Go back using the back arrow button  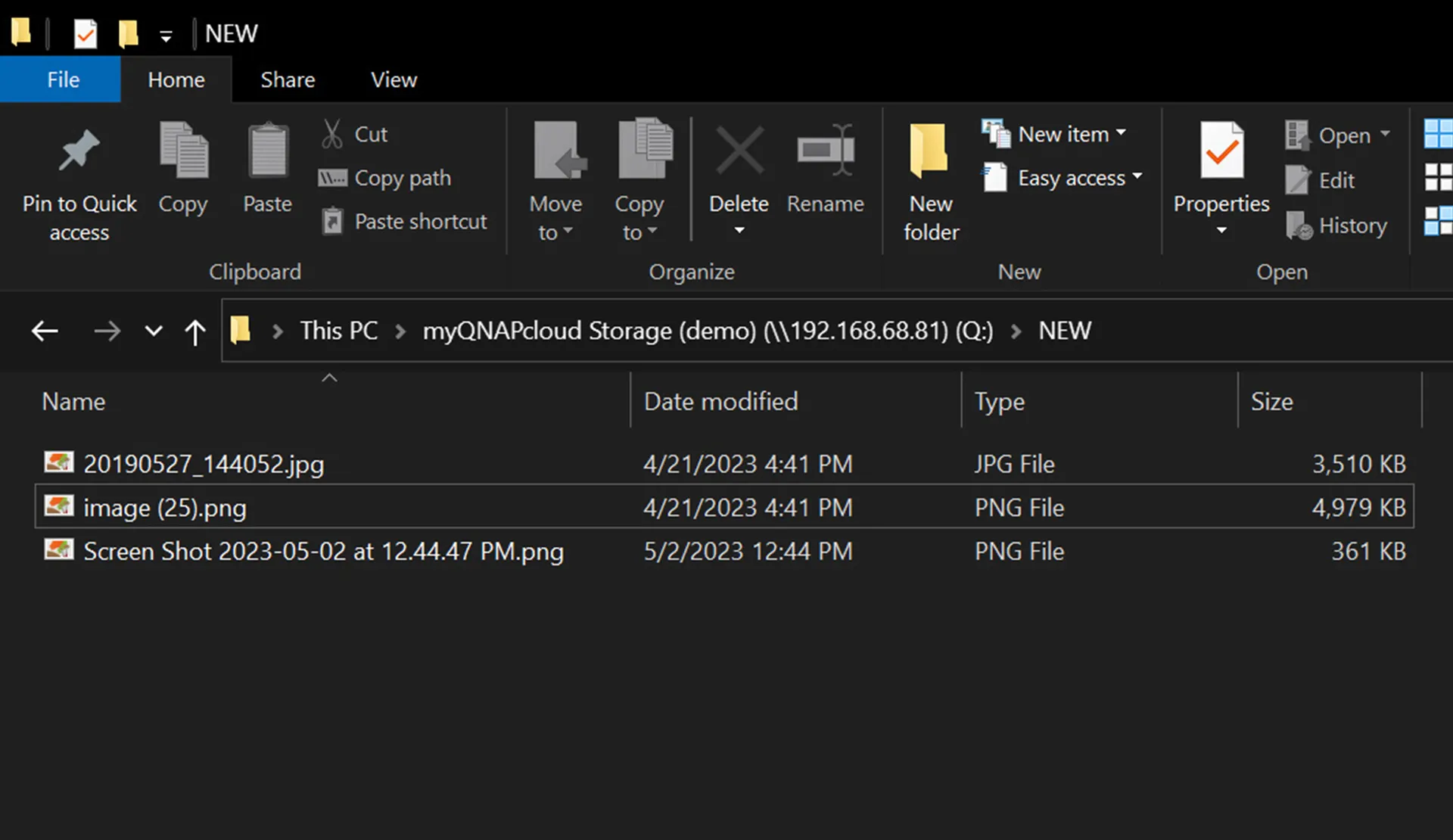(x=45, y=331)
